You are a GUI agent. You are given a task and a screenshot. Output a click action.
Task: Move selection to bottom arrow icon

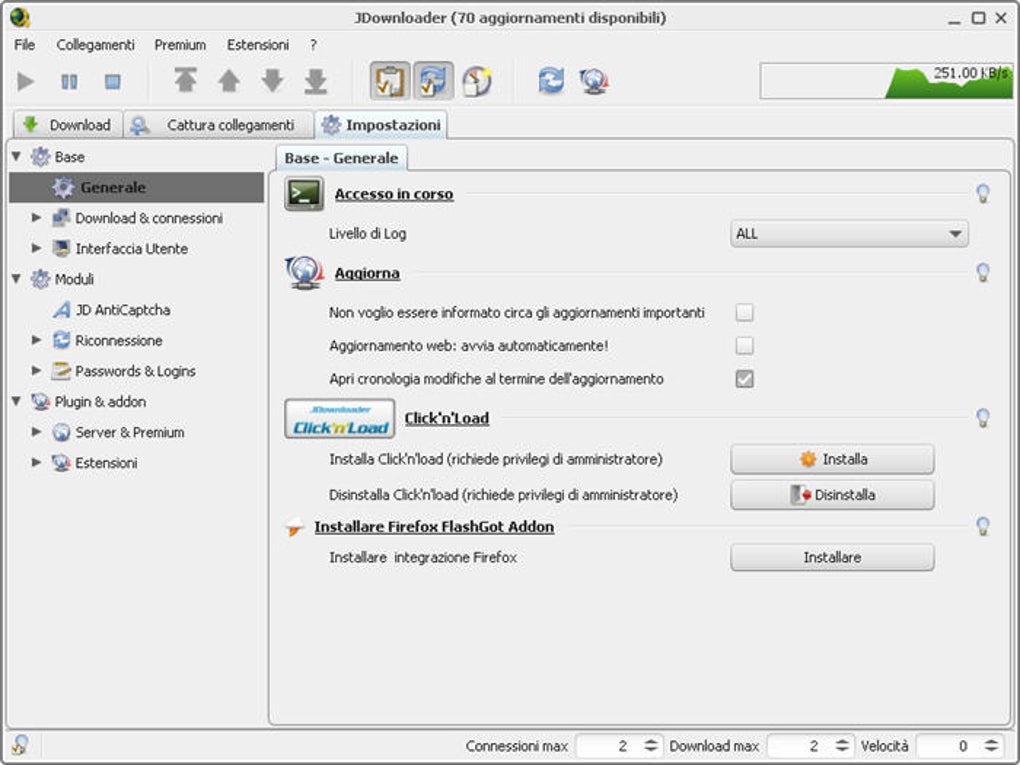click(315, 81)
